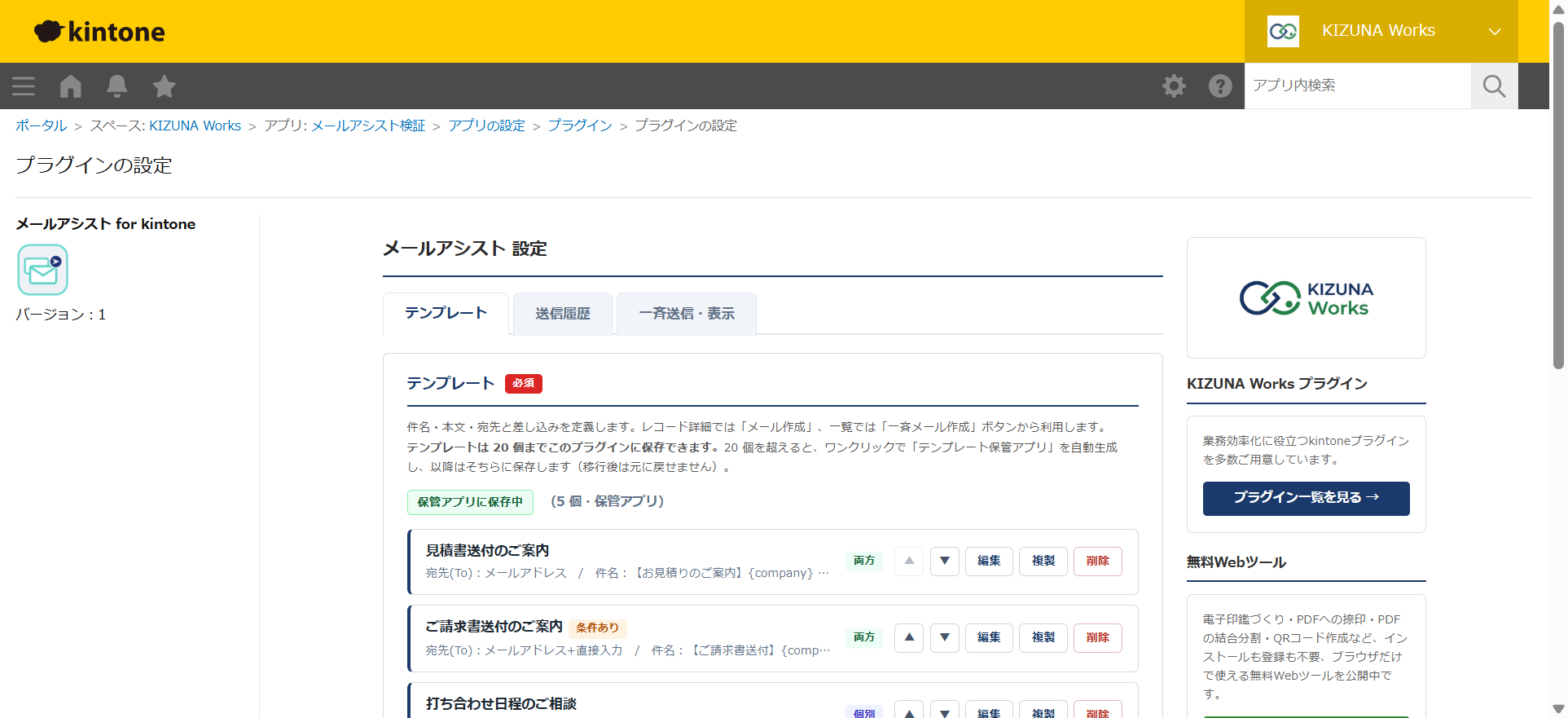Click the page vertical scrollbar
The image size is (1568, 718).
click(x=1558, y=196)
